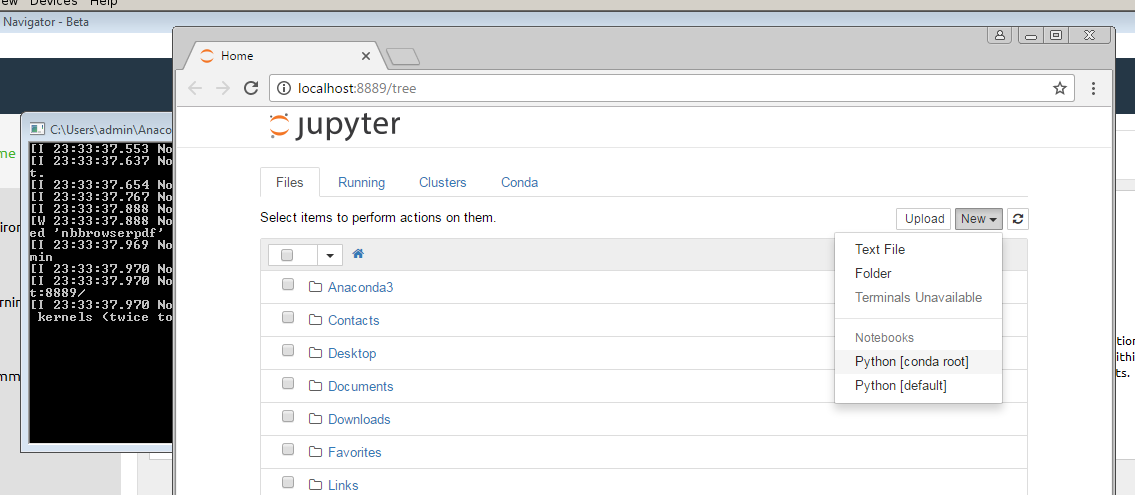The height and width of the screenshot is (495, 1135).
Task: Check the Desktop folder checkbox
Action: (x=288, y=350)
